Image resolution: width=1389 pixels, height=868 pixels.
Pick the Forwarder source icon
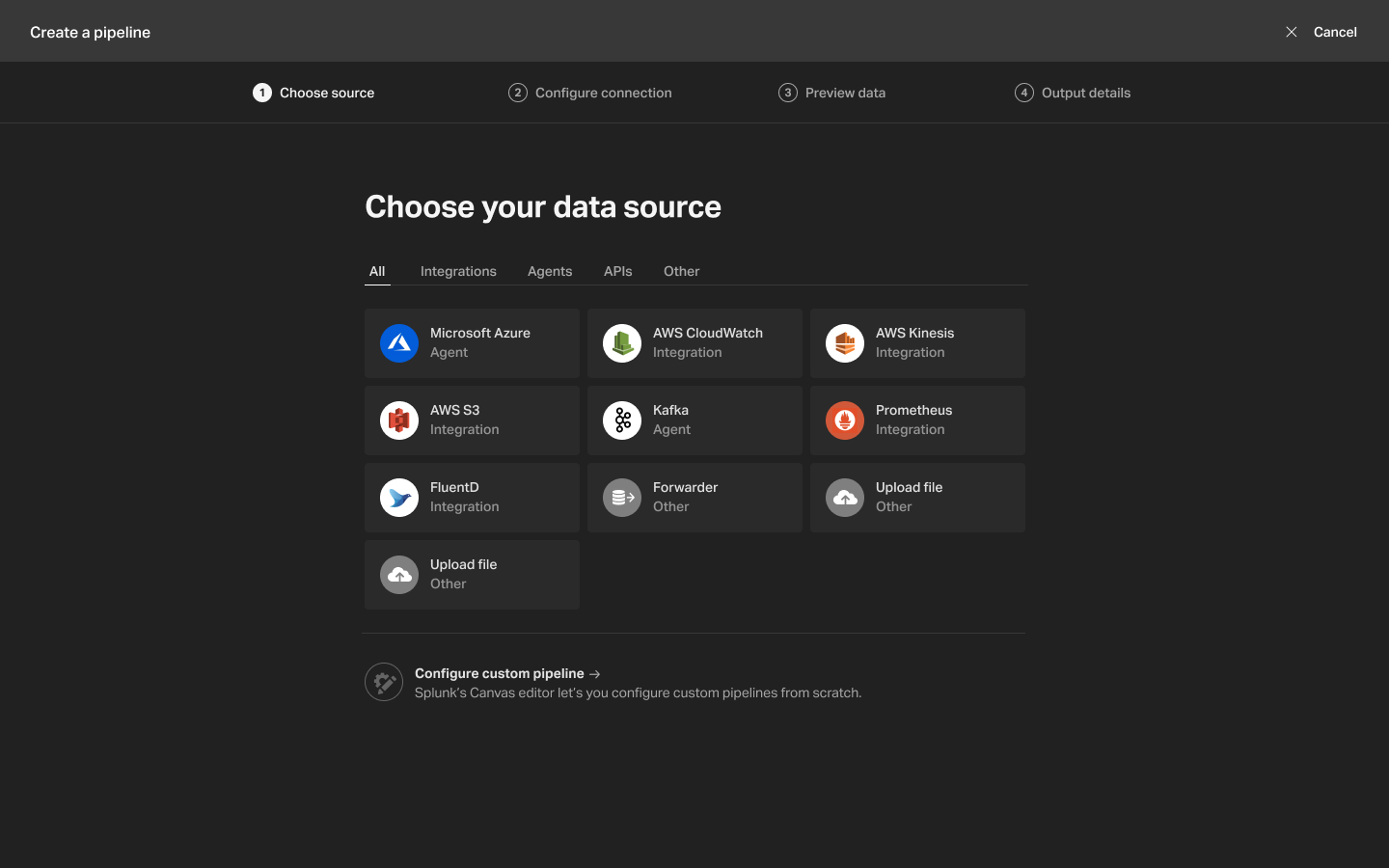(x=622, y=498)
